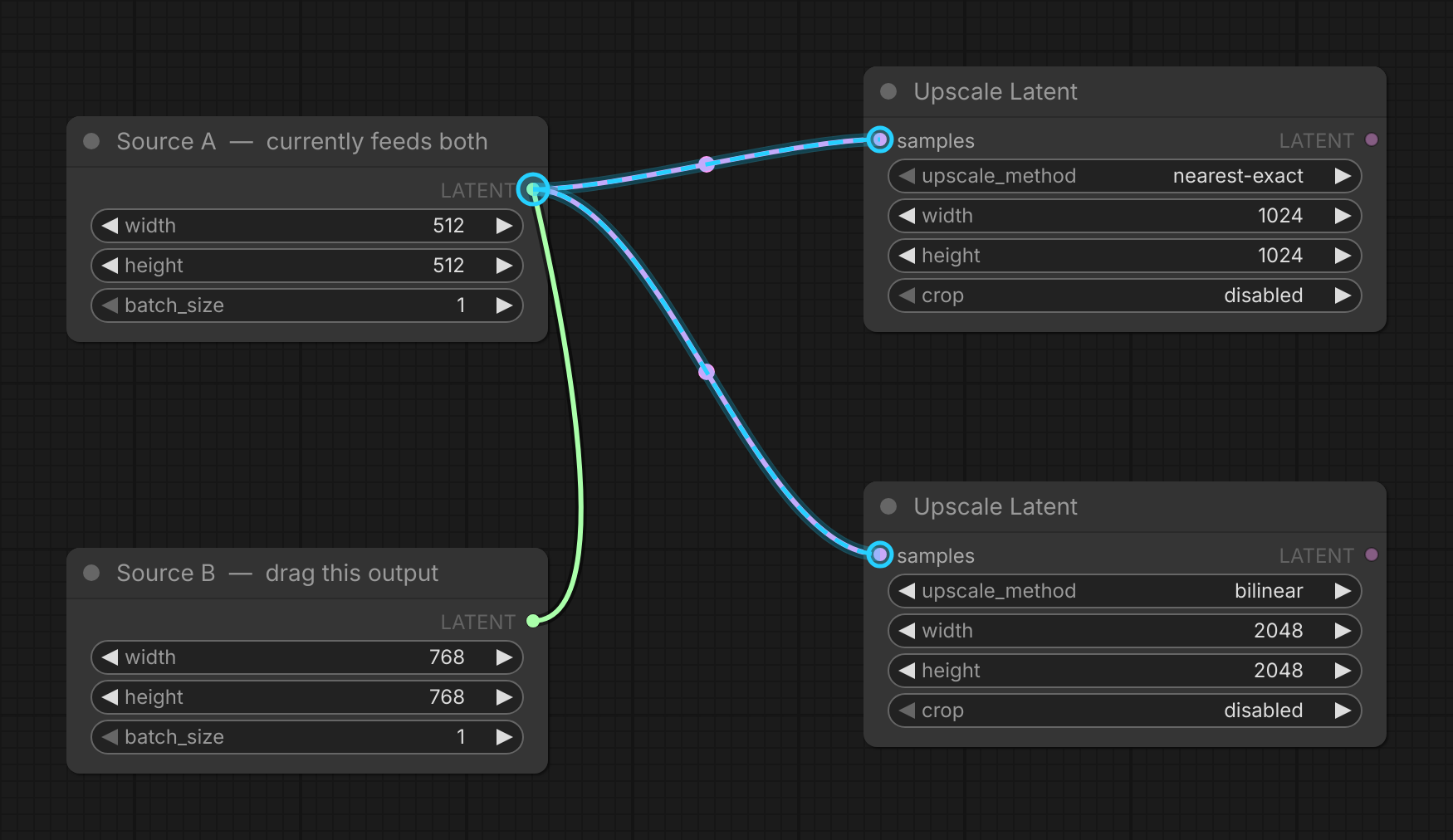Image resolution: width=1453 pixels, height=840 pixels.
Task: Decrease Source A width with left arrow
Action: coord(110,226)
